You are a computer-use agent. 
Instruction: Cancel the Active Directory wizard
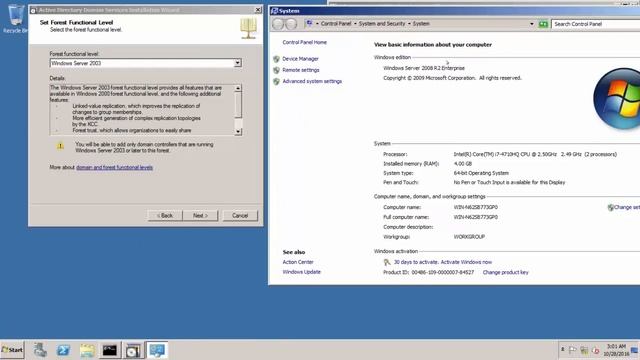(x=240, y=216)
